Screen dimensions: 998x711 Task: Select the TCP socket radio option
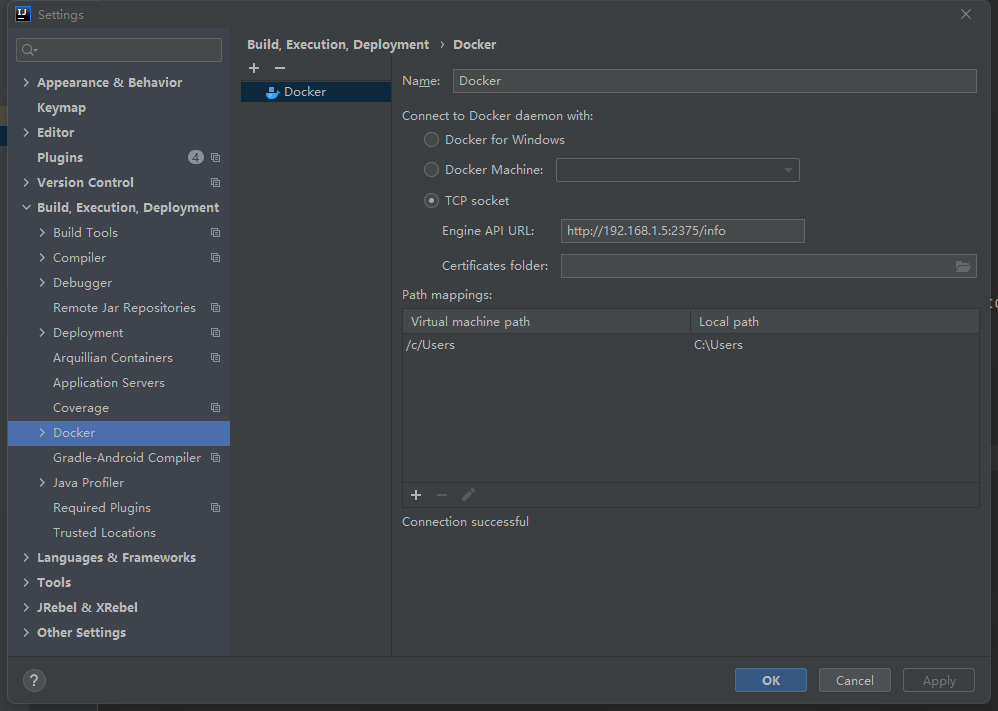(432, 201)
